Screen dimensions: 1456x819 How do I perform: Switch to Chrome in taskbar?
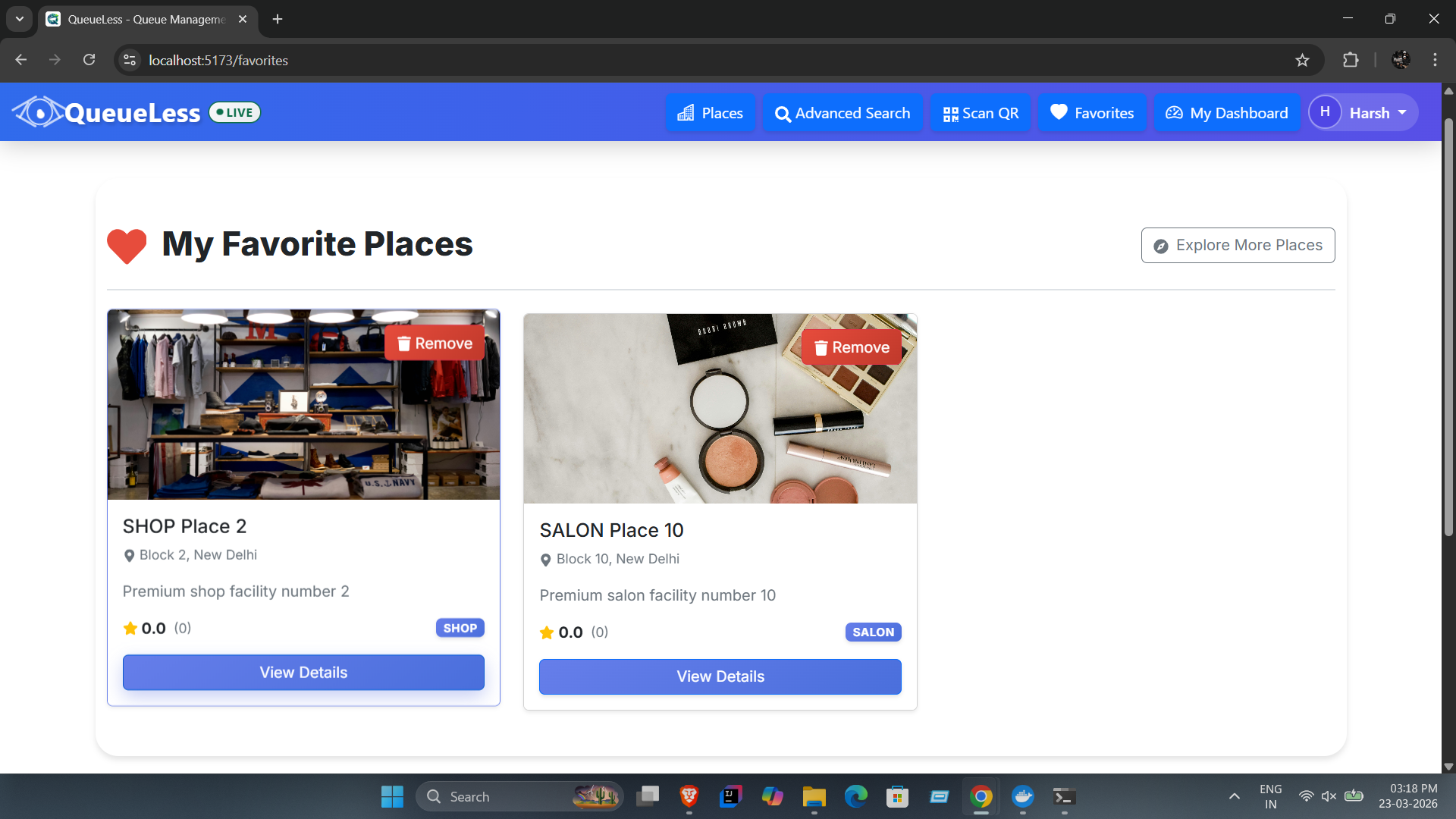tap(981, 796)
